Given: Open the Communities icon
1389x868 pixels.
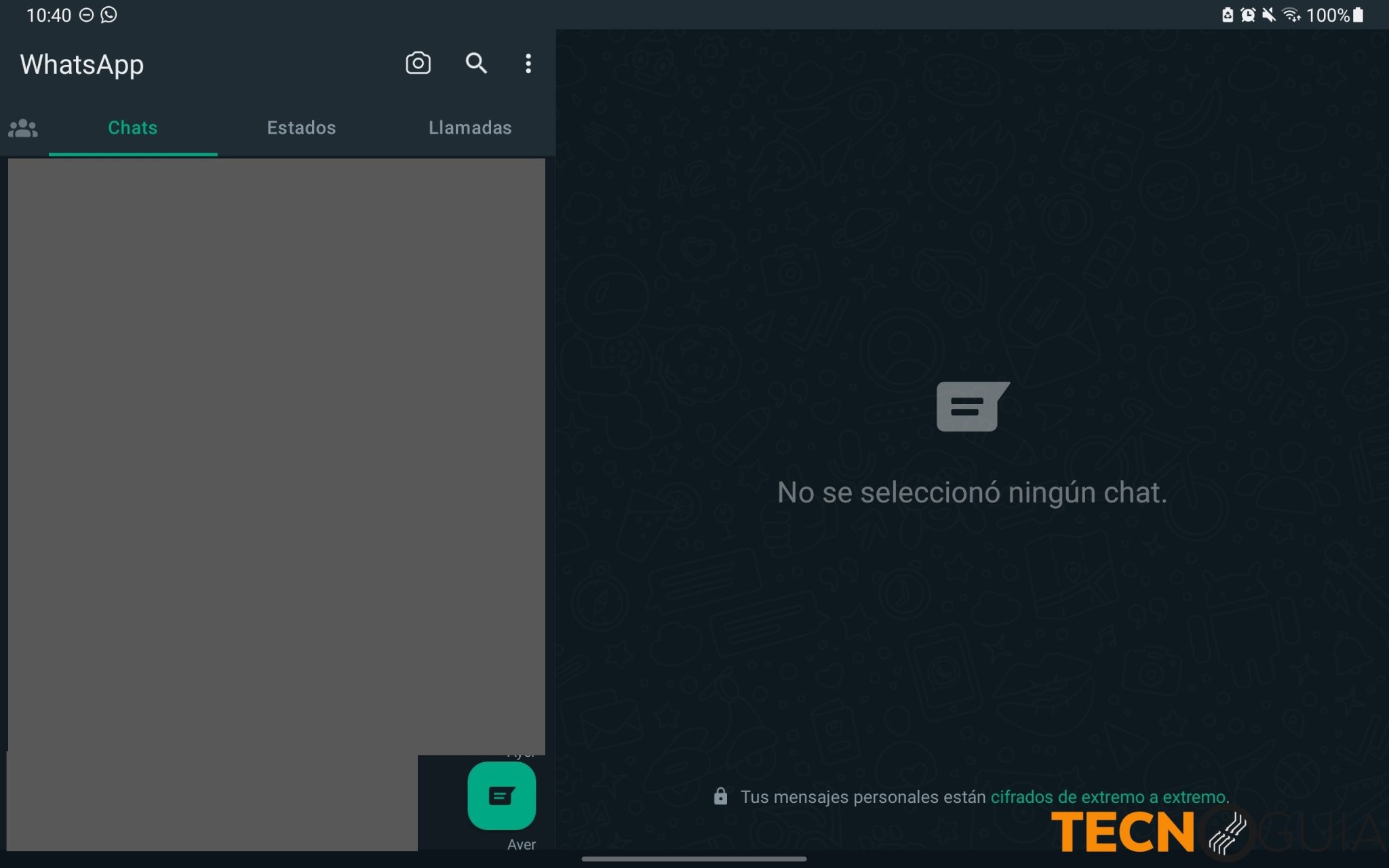Looking at the screenshot, I should (22, 127).
